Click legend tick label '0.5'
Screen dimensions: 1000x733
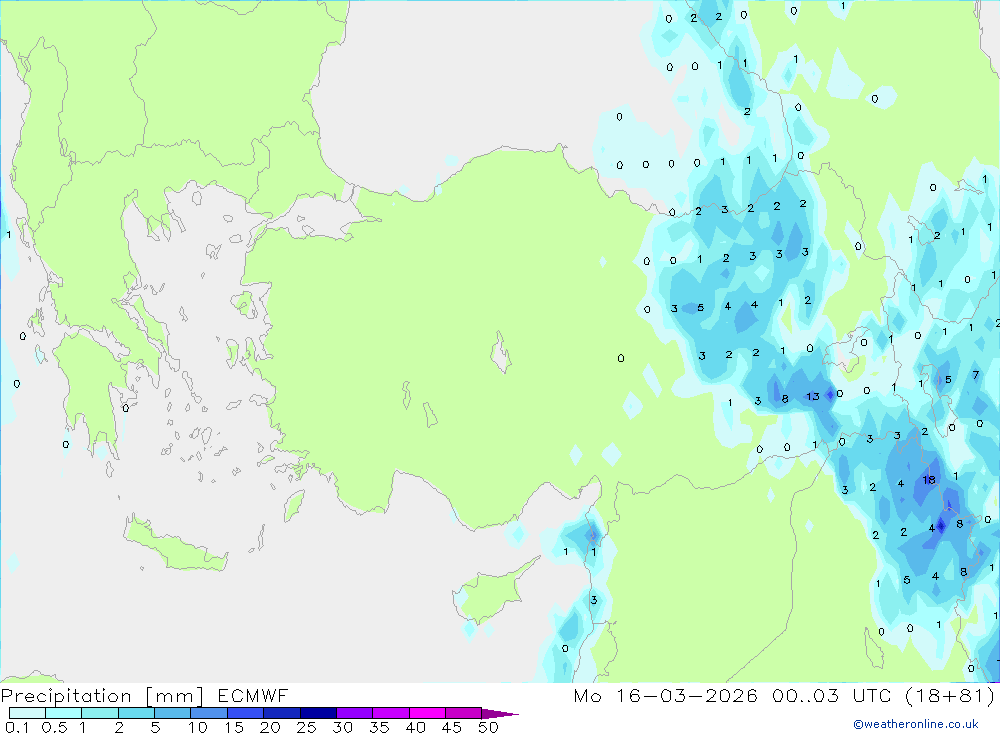pyautogui.click(x=55, y=727)
